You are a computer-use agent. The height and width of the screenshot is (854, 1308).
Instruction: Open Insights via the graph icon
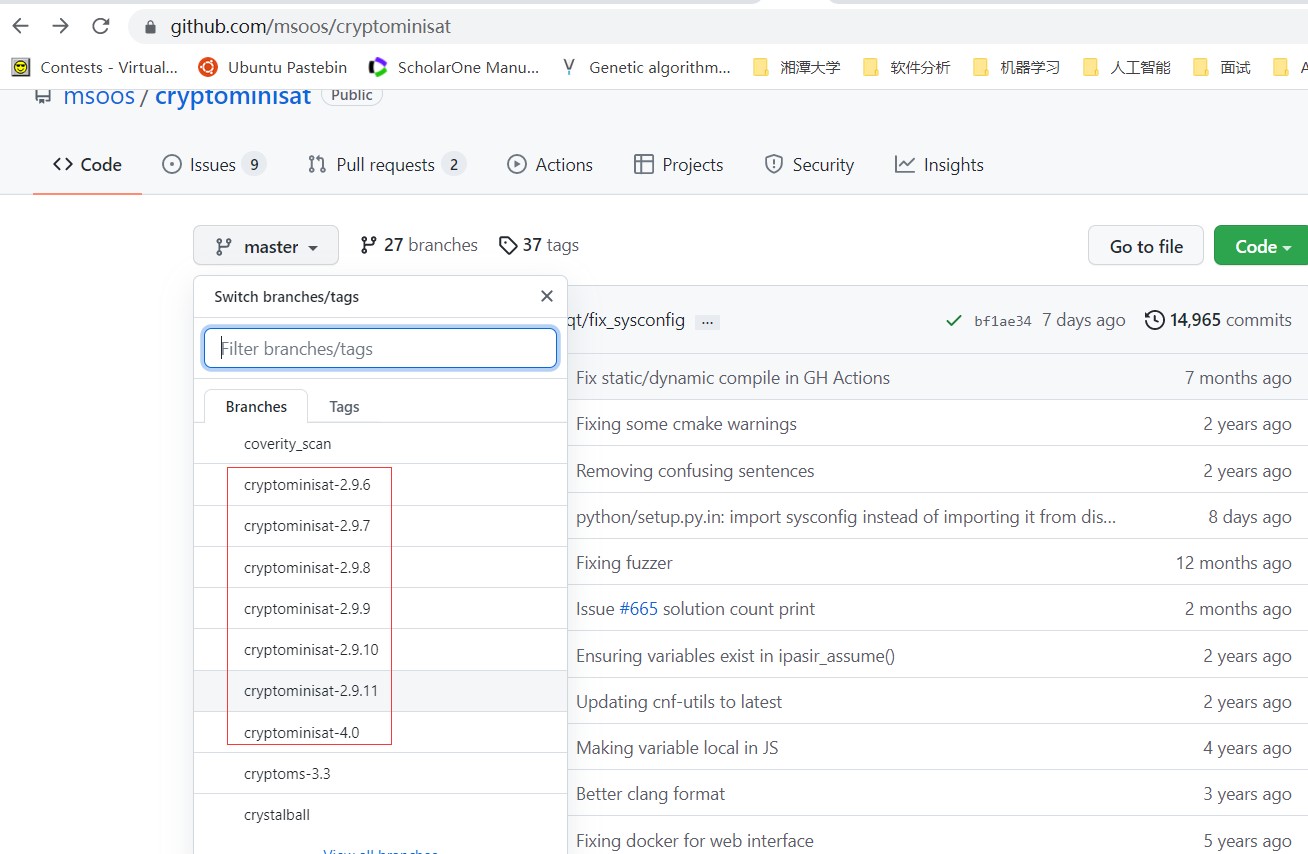(906, 164)
